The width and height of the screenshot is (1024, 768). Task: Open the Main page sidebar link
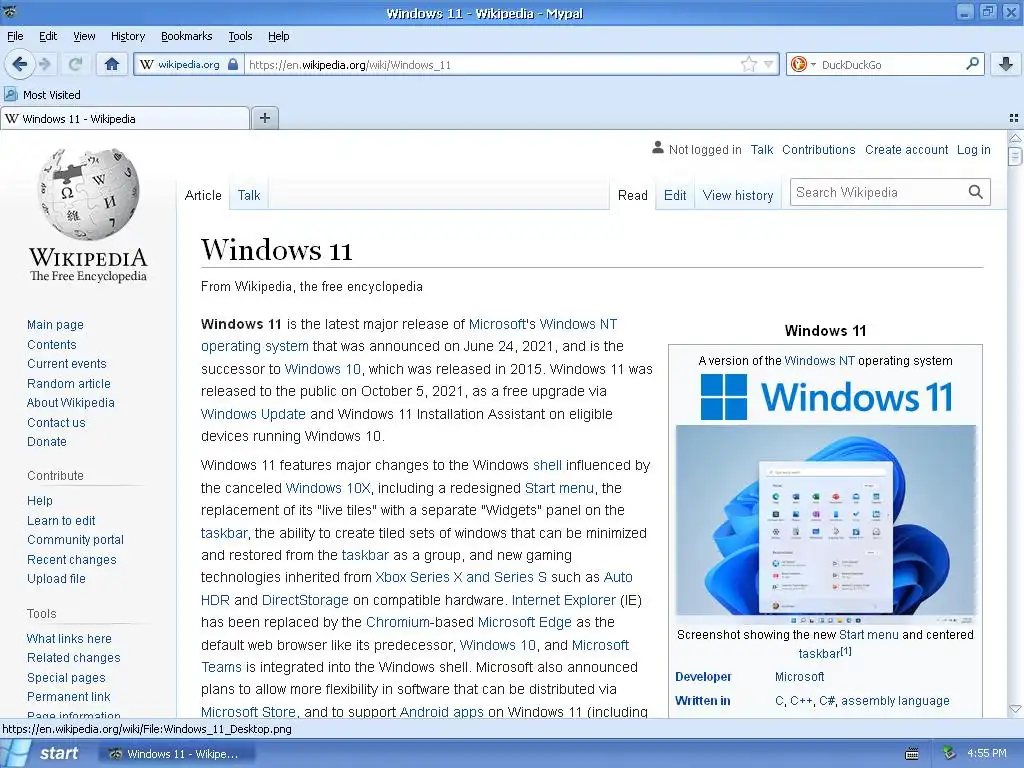pyautogui.click(x=56, y=325)
